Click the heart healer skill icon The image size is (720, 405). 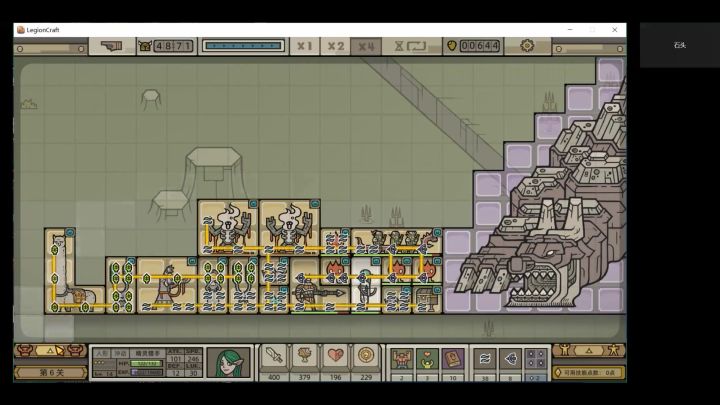427,359
